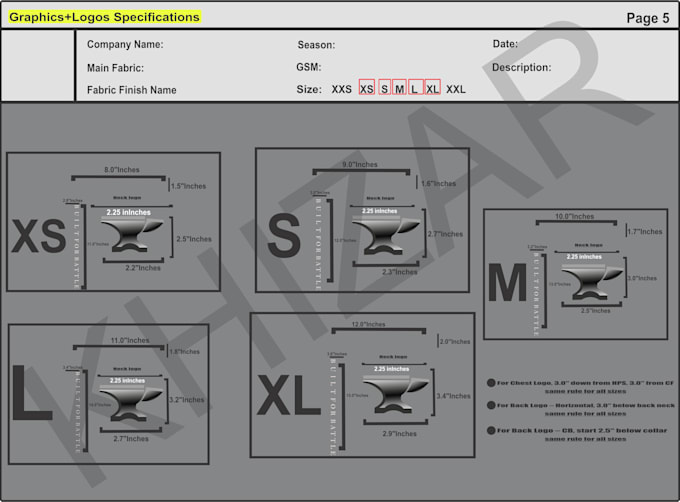
Task: Click the 1.6"Inches label in S panel
Action: 438,184
